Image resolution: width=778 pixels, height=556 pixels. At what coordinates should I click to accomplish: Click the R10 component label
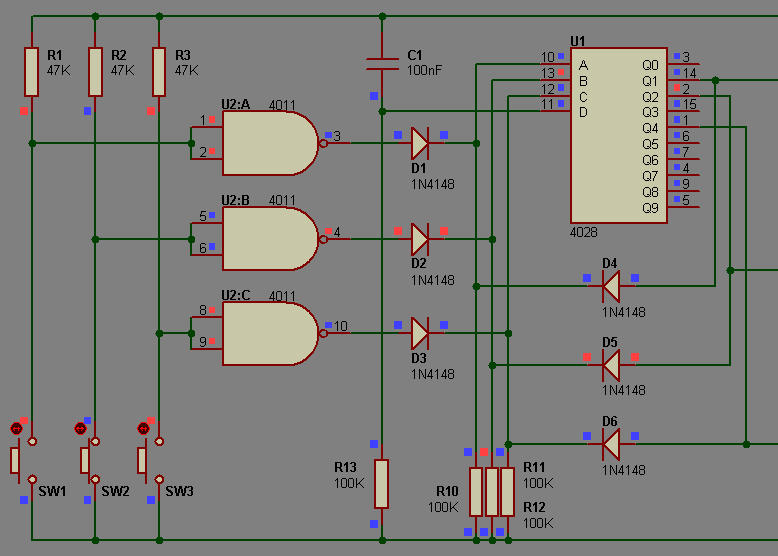pos(447,492)
